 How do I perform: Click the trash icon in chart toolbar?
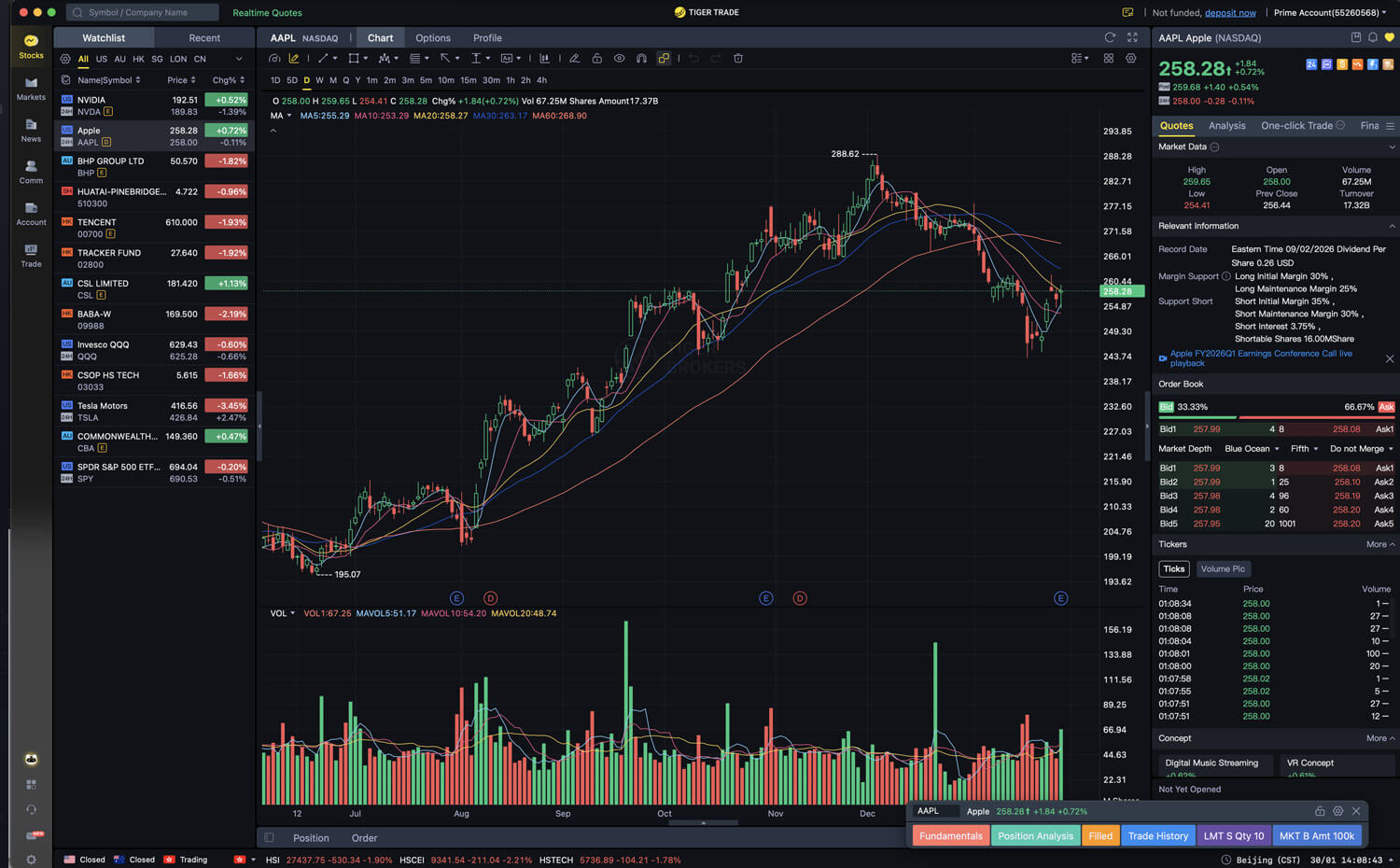pyautogui.click(x=738, y=59)
